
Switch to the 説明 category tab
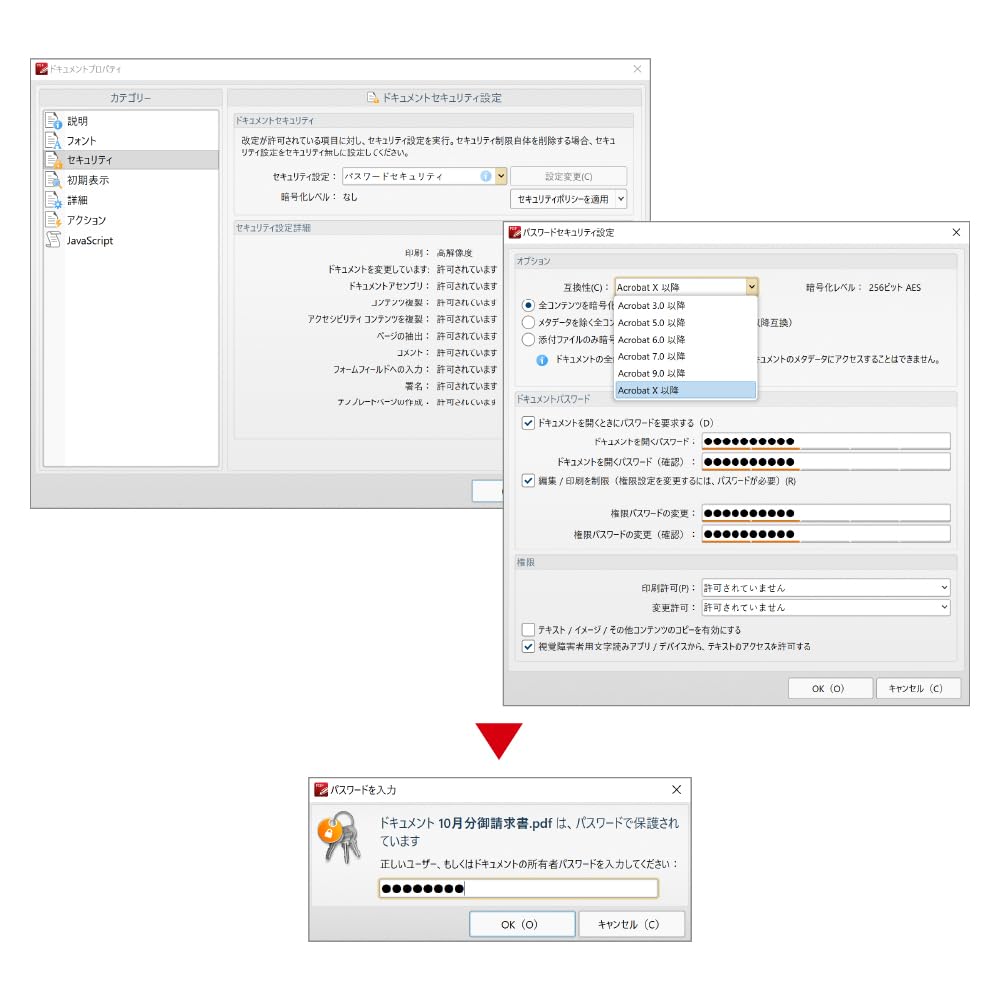[80, 118]
